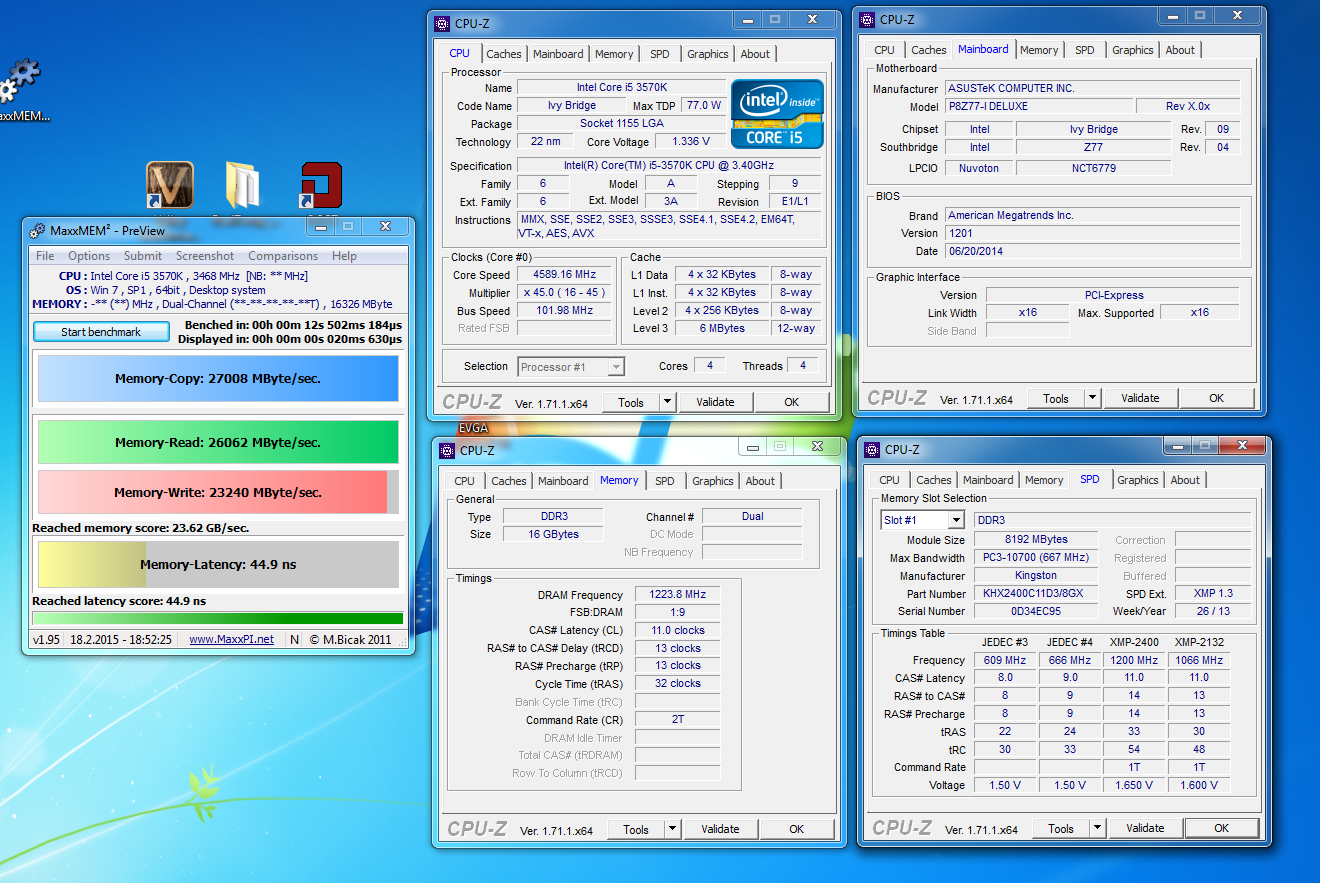This screenshot has width=1320, height=883.
Task: Click the Max Bandwidth PC3-10700 (667 MHz) value
Action: [1035, 558]
